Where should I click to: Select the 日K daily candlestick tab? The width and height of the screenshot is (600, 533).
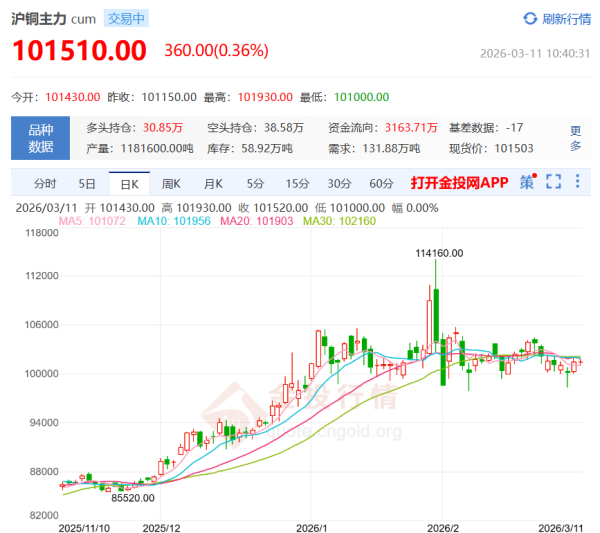coord(129,184)
